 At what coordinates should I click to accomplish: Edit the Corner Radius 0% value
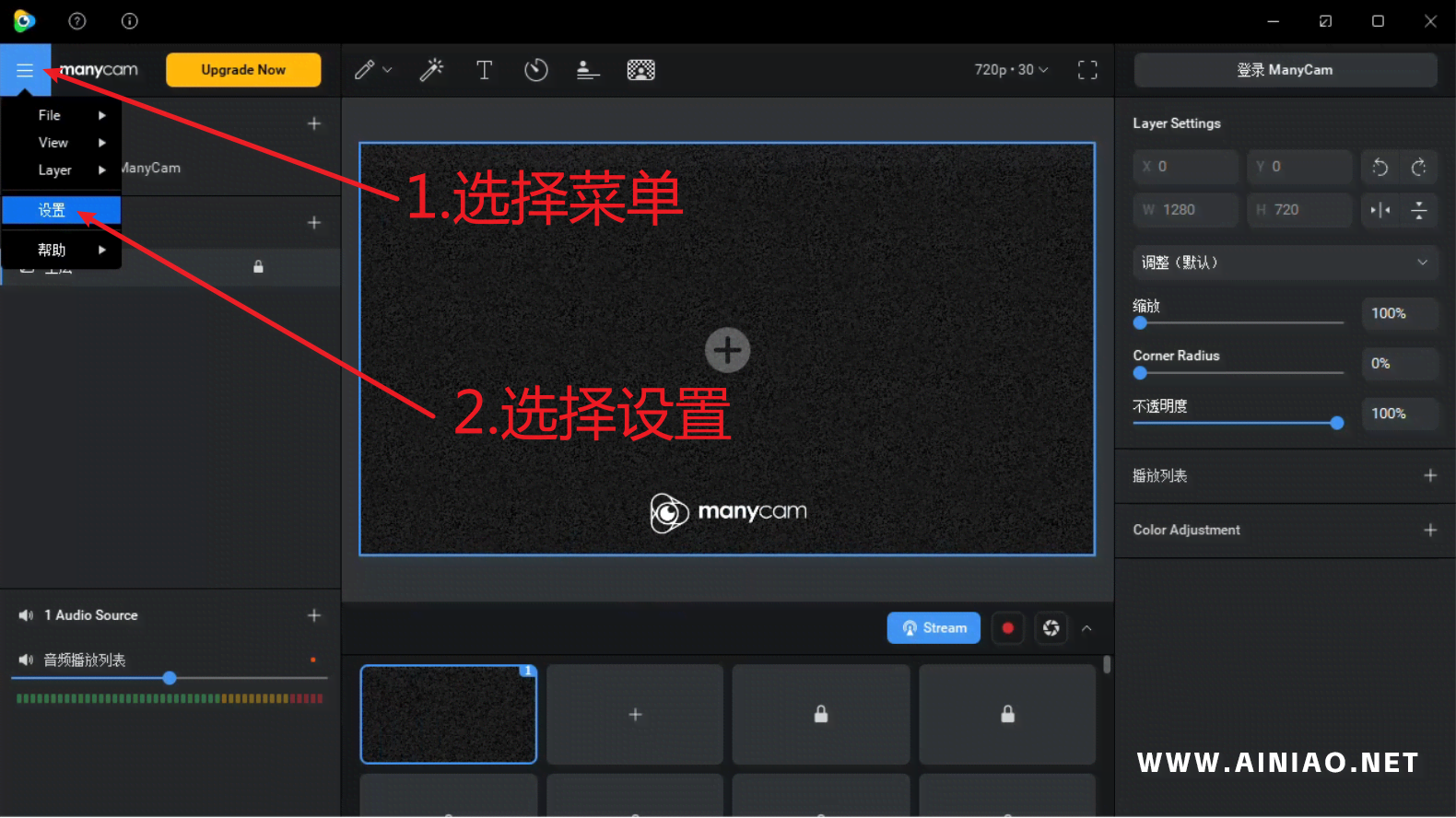[1400, 364]
